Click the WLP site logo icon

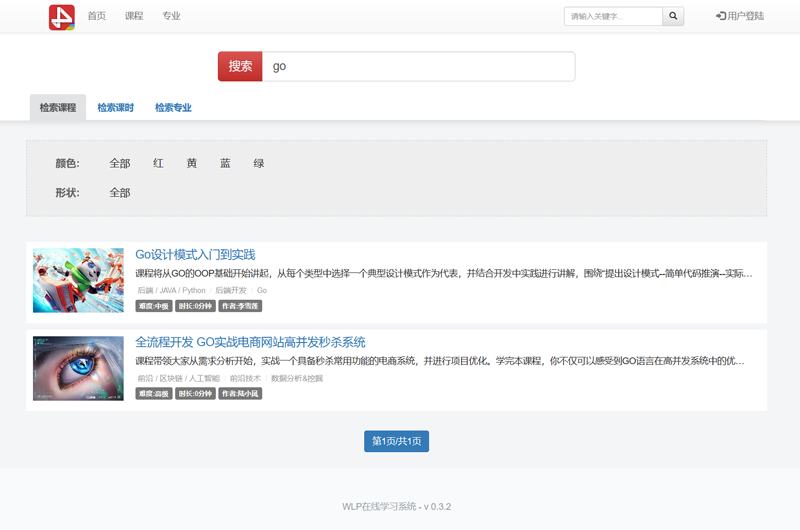coord(62,17)
